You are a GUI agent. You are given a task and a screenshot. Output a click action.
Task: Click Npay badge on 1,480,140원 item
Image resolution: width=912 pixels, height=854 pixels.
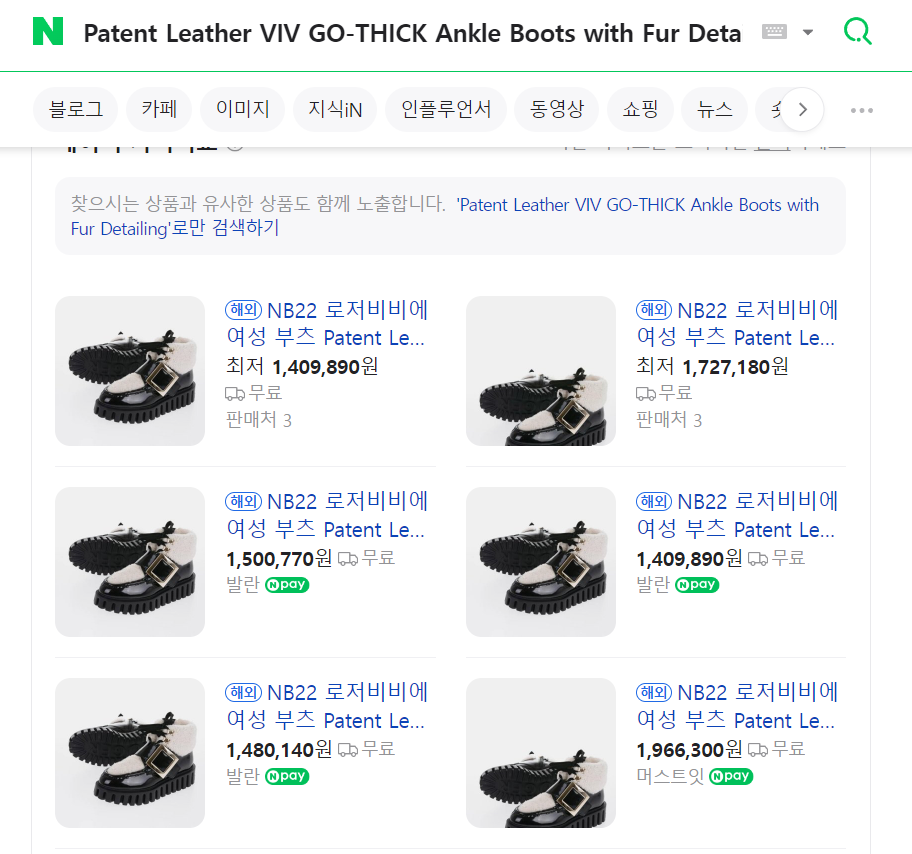tap(287, 776)
